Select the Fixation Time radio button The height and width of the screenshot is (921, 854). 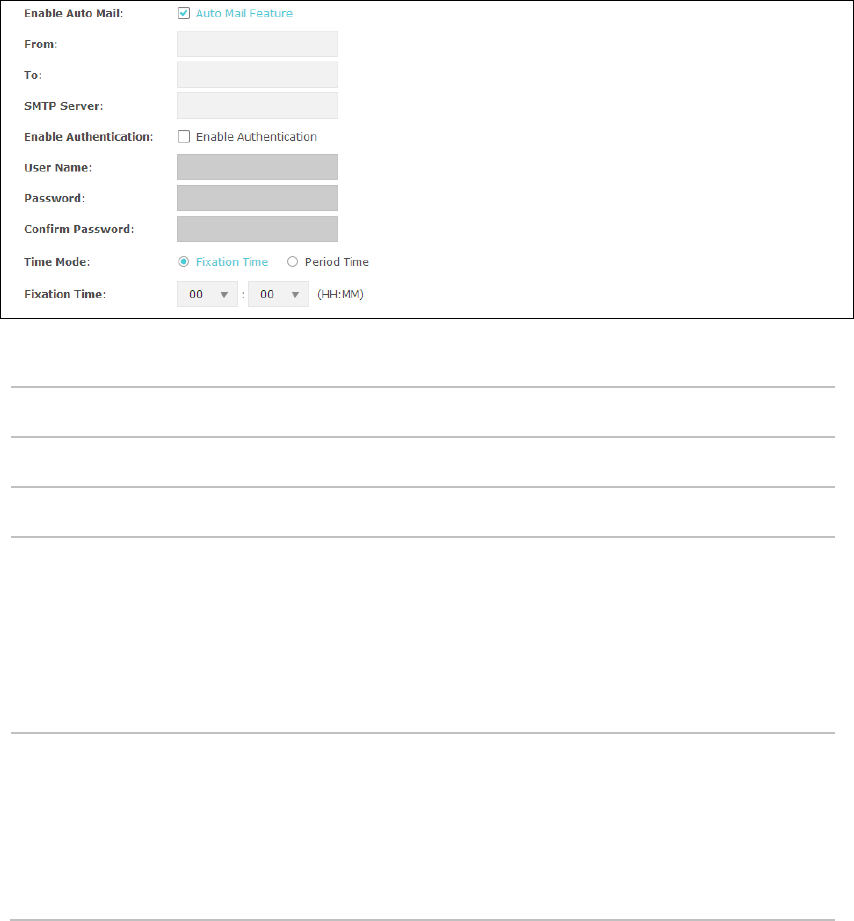(x=184, y=262)
